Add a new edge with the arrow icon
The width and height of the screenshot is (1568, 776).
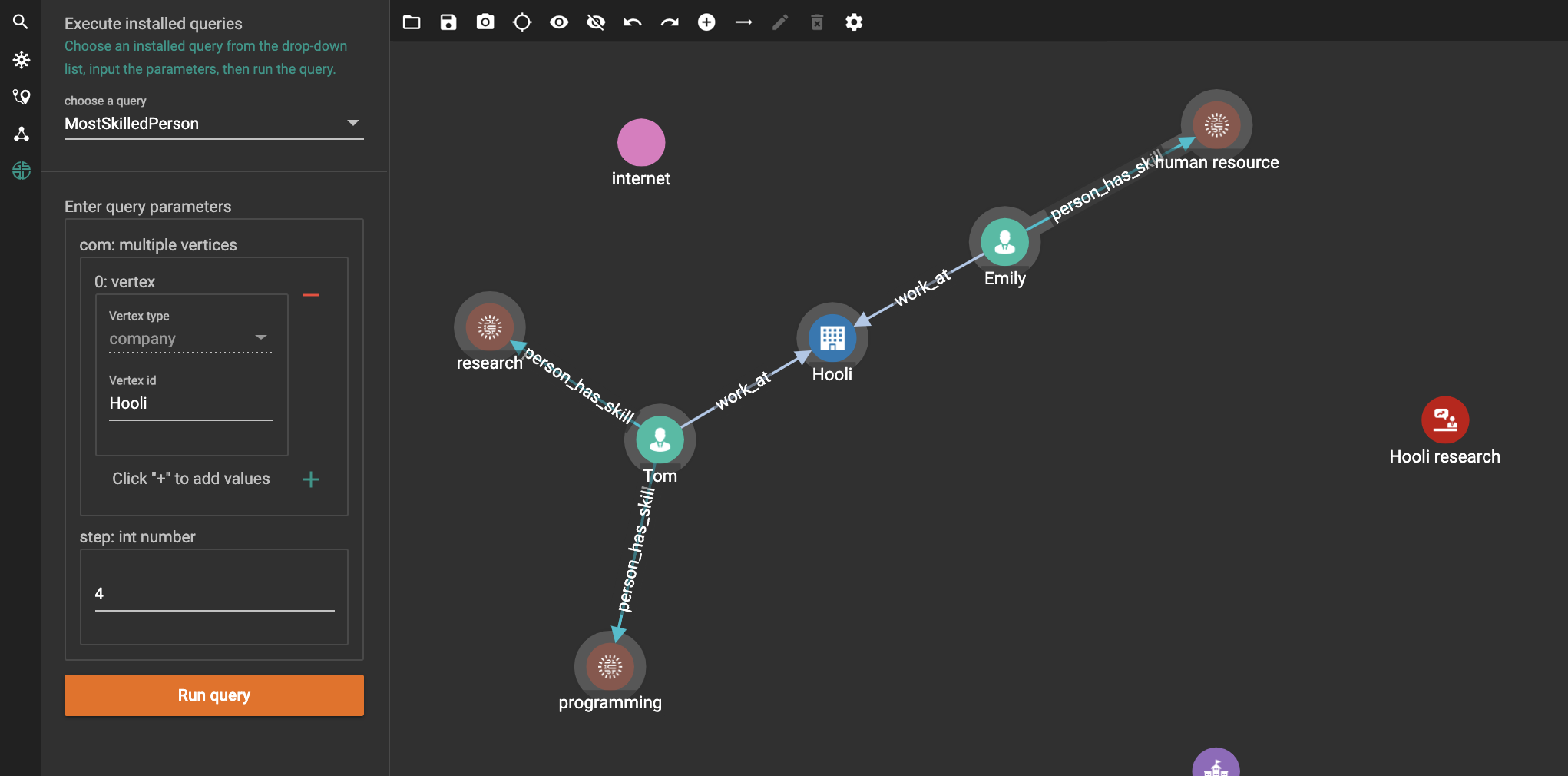tap(743, 22)
